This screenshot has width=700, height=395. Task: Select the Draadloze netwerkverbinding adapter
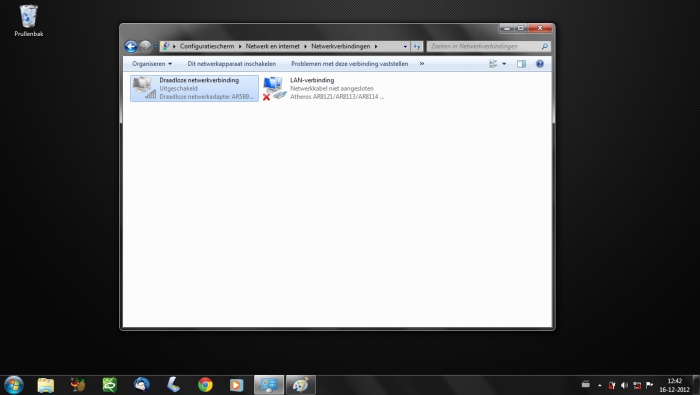[x=194, y=88]
